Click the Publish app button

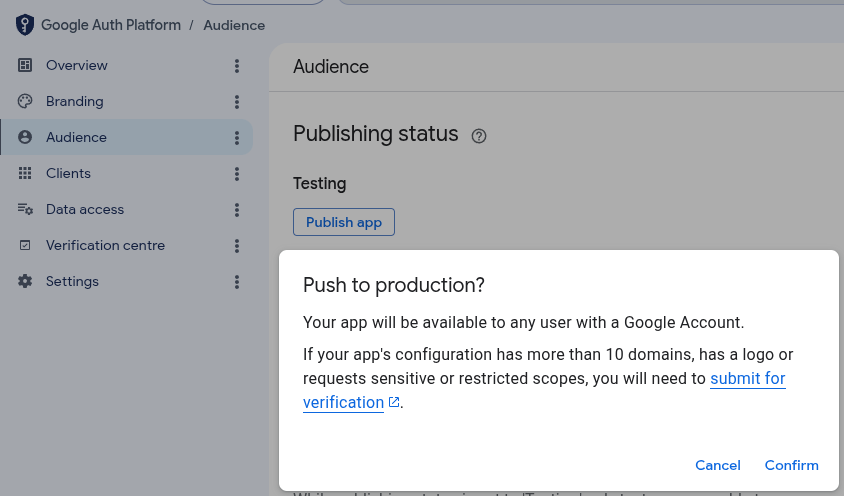pos(344,222)
